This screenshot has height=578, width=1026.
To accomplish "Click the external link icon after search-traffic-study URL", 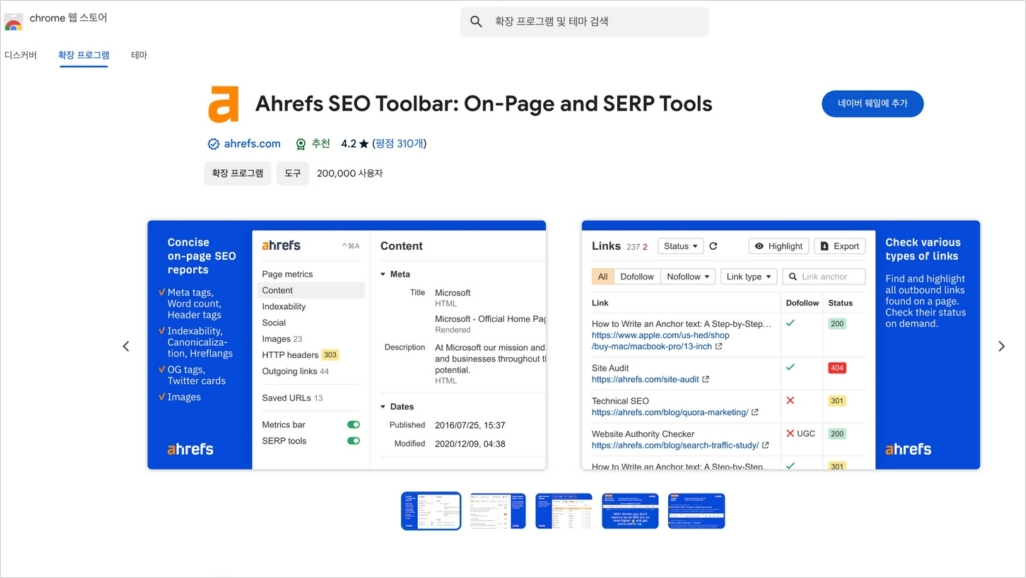I will (x=766, y=445).
